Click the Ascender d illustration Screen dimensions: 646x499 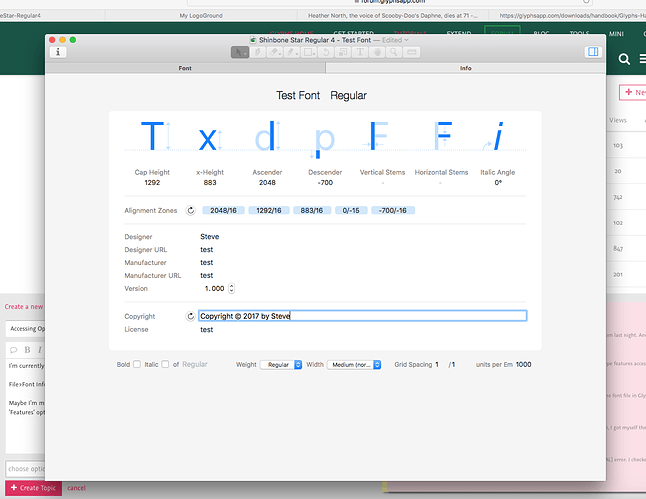point(267,136)
